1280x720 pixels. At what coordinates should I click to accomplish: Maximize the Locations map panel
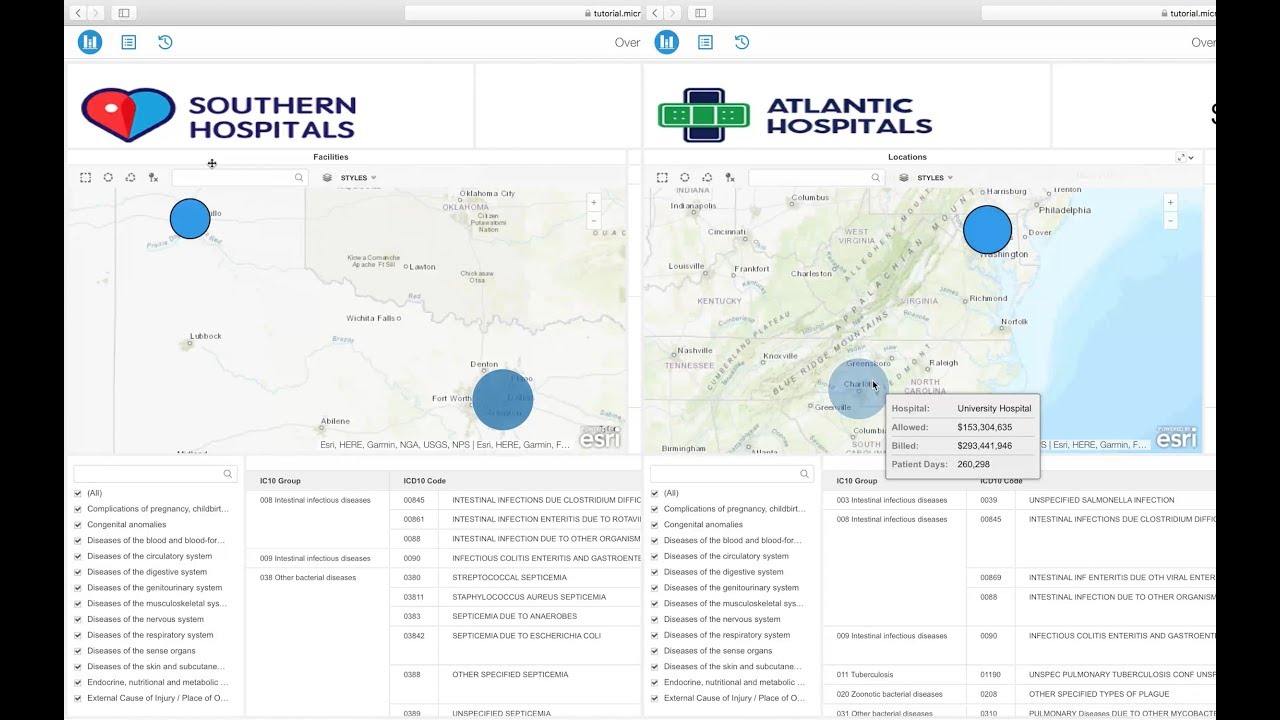[x=1181, y=157]
